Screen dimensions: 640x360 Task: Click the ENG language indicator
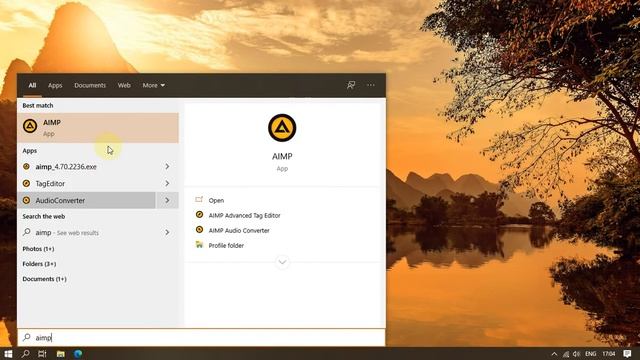tap(591, 354)
